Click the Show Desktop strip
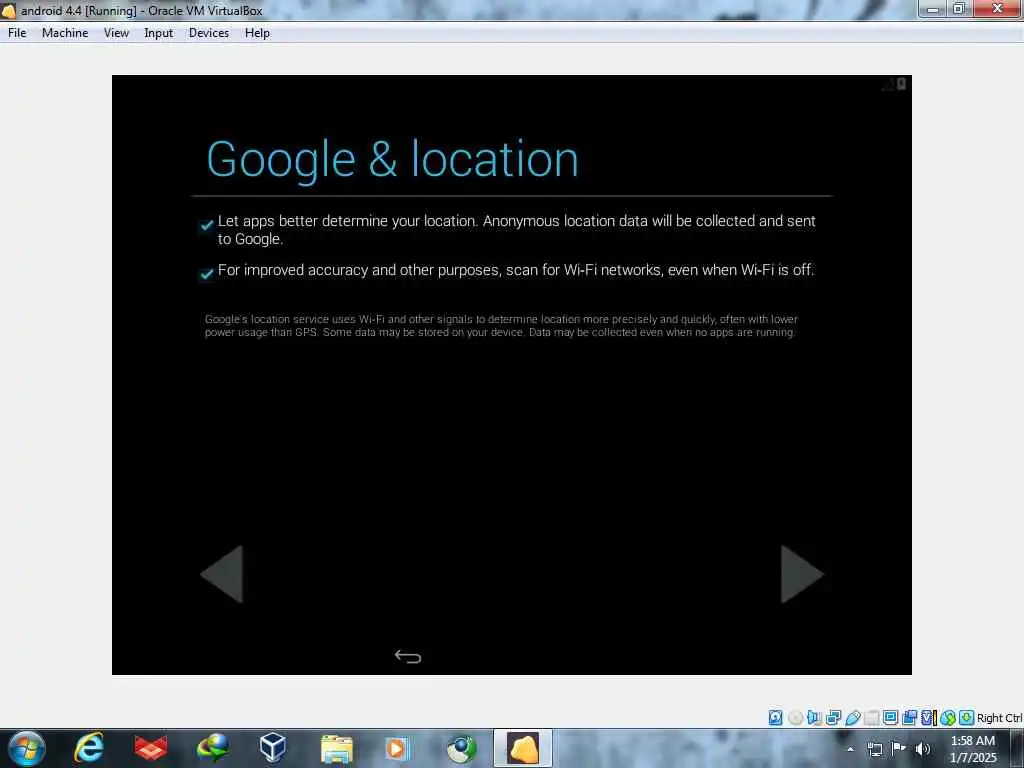1024x768 pixels. coord(1018,748)
